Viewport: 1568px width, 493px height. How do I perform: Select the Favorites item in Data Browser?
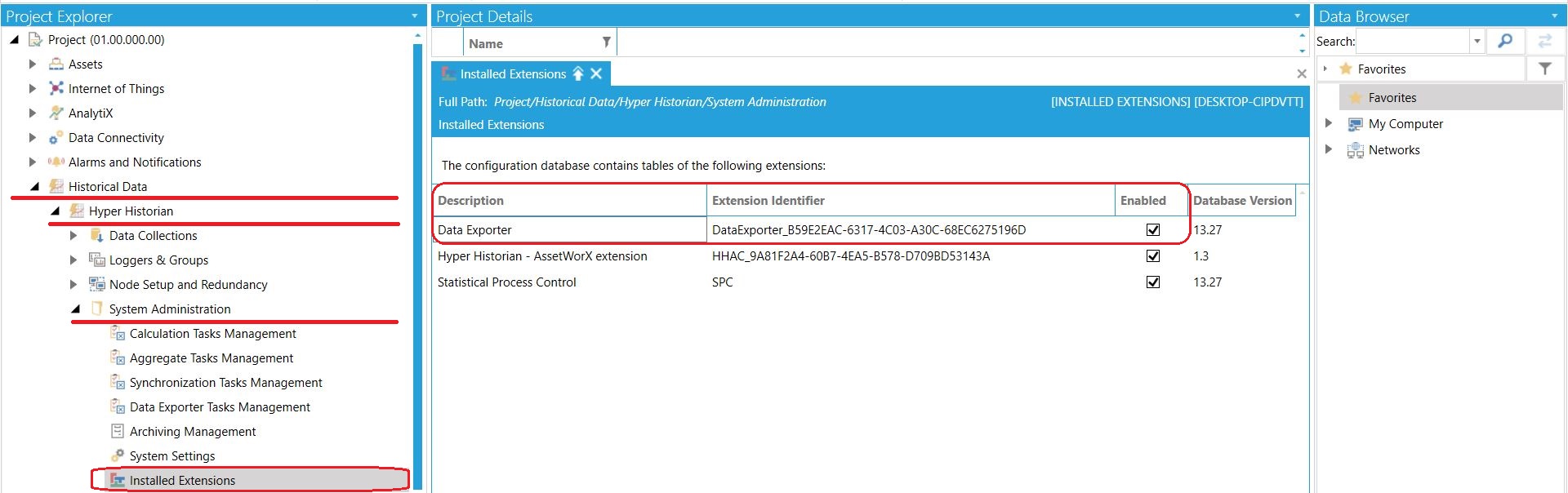coord(1451,98)
